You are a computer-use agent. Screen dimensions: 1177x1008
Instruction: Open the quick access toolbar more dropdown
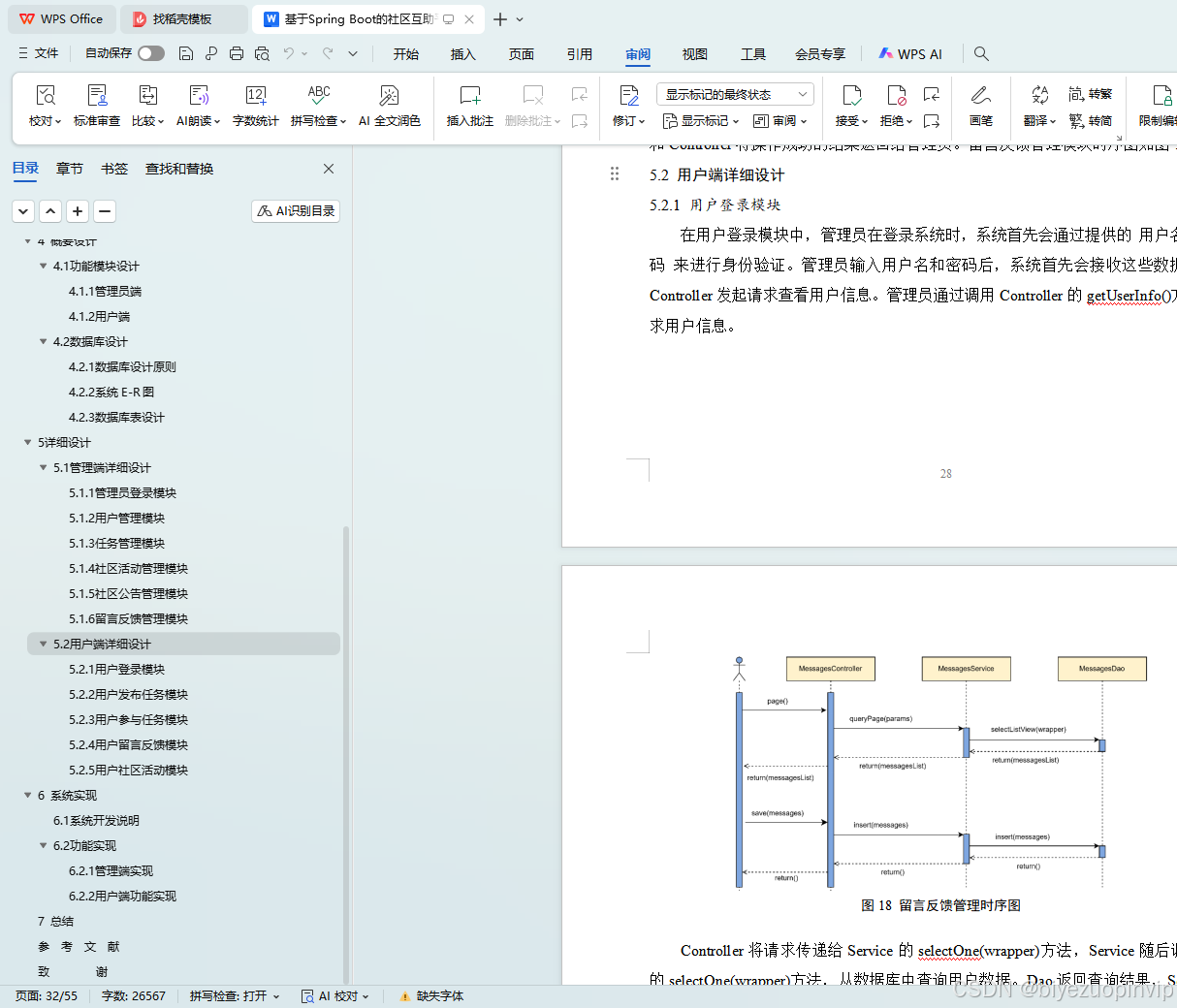click(353, 53)
